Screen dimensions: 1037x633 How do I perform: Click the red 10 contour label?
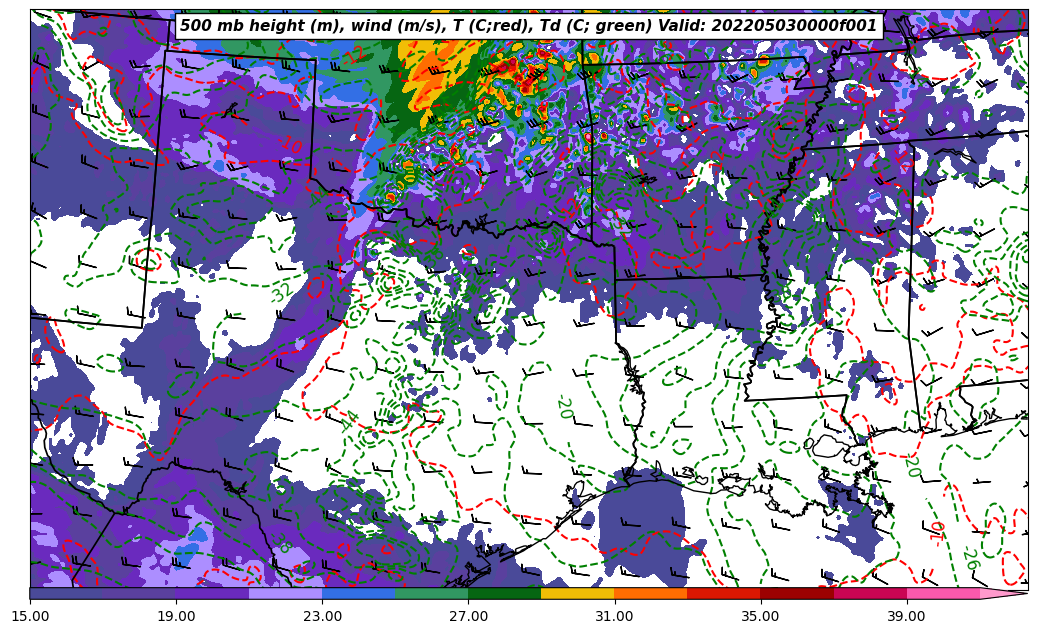(937, 529)
